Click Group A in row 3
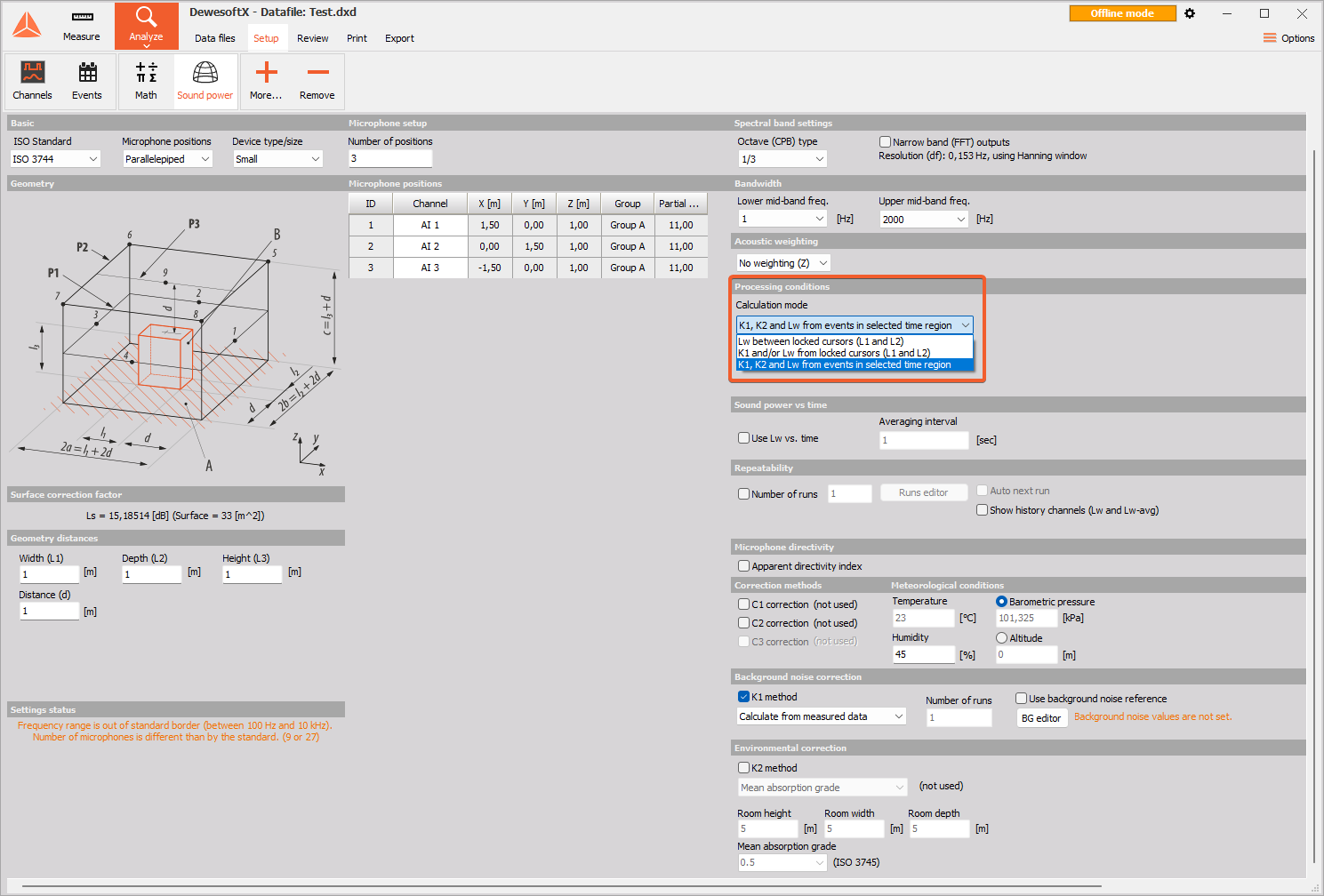Image resolution: width=1324 pixels, height=896 pixels. coord(628,268)
